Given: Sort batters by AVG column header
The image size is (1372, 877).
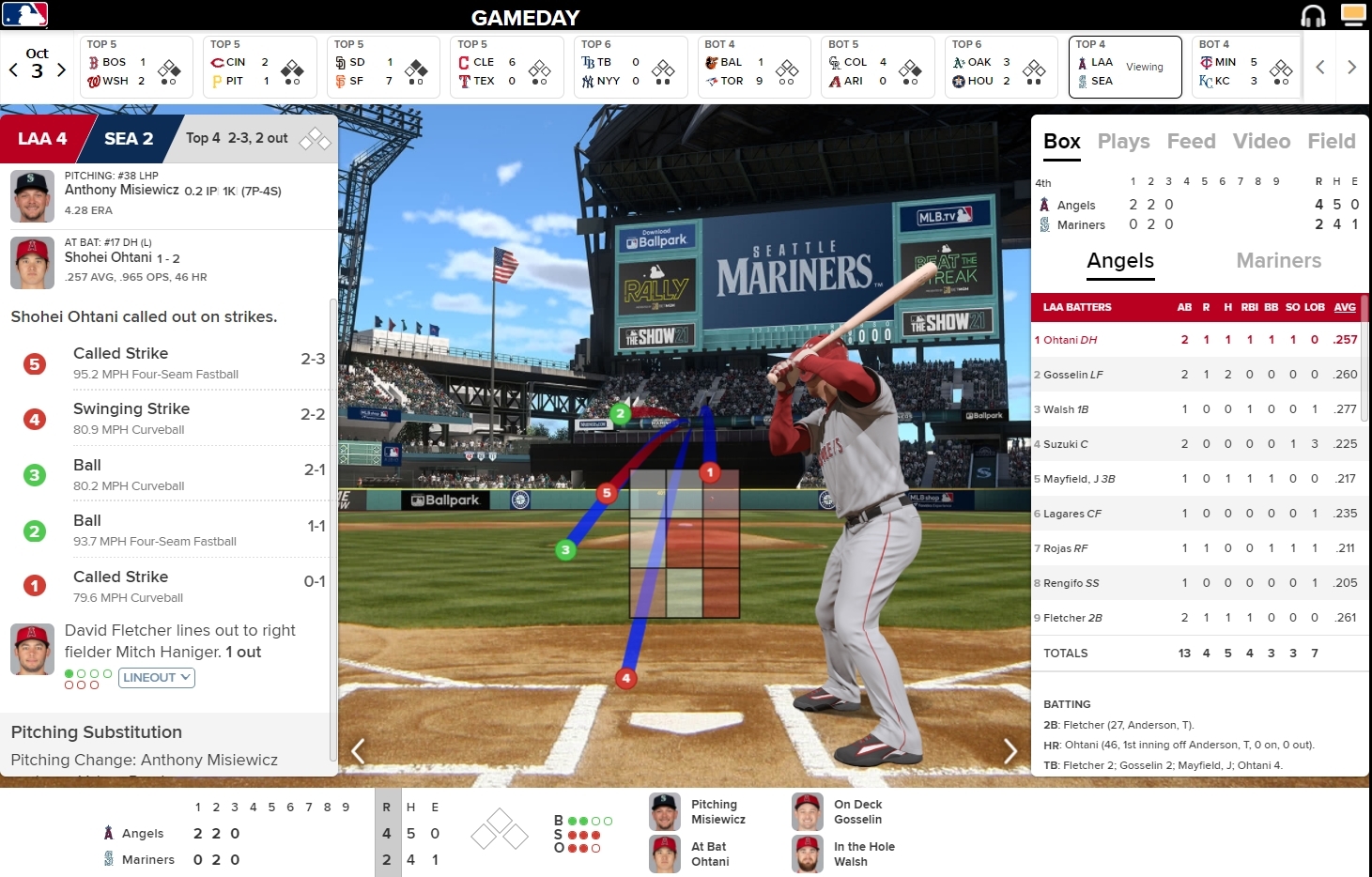Looking at the screenshot, I should tap(1345, 307).
